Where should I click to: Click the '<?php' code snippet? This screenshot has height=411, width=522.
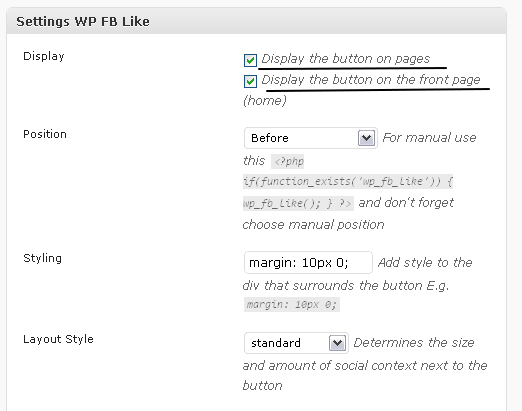(x=288, y=162)
